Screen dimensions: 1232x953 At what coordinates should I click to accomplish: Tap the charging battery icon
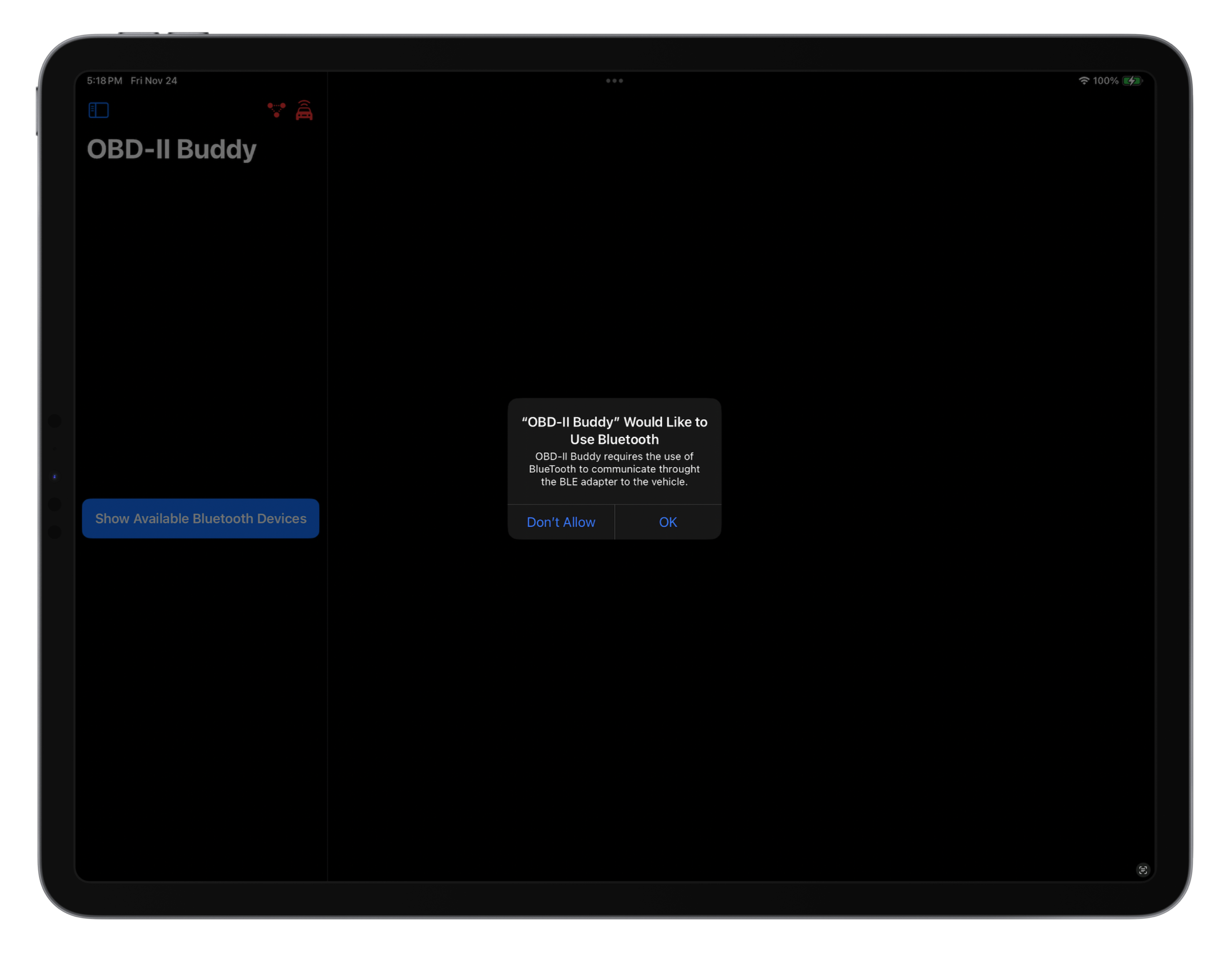[x=1132, y=81]
